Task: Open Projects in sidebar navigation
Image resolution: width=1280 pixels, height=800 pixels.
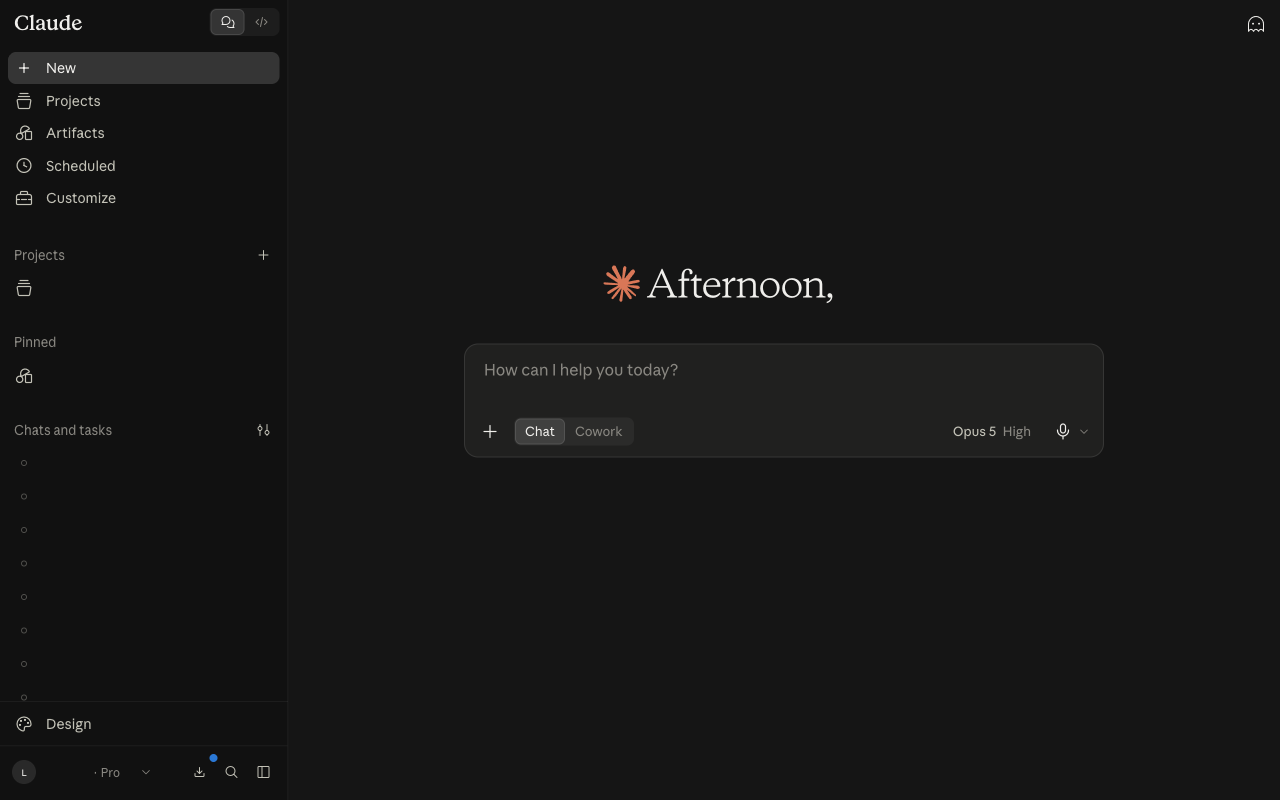Action: (143, 101)
